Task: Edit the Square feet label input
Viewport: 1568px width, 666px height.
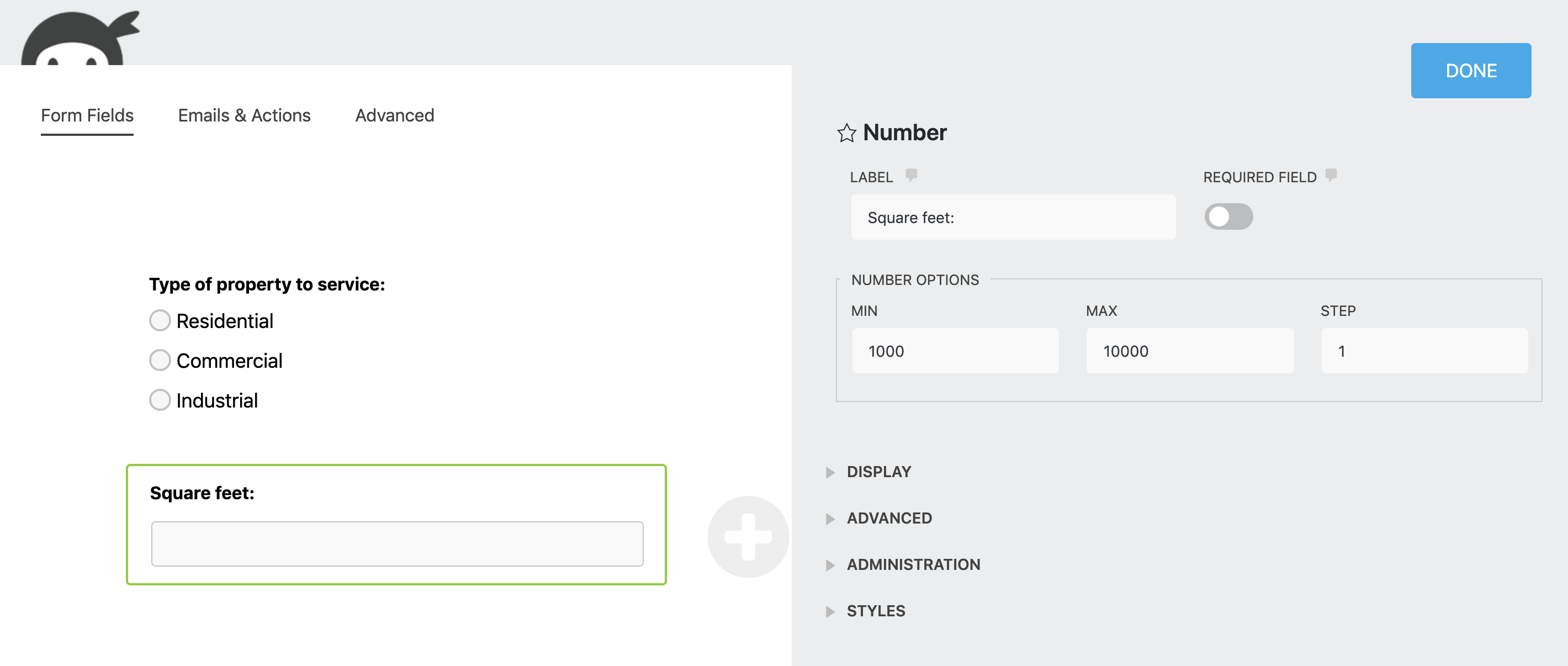Action: (1012, 218)
